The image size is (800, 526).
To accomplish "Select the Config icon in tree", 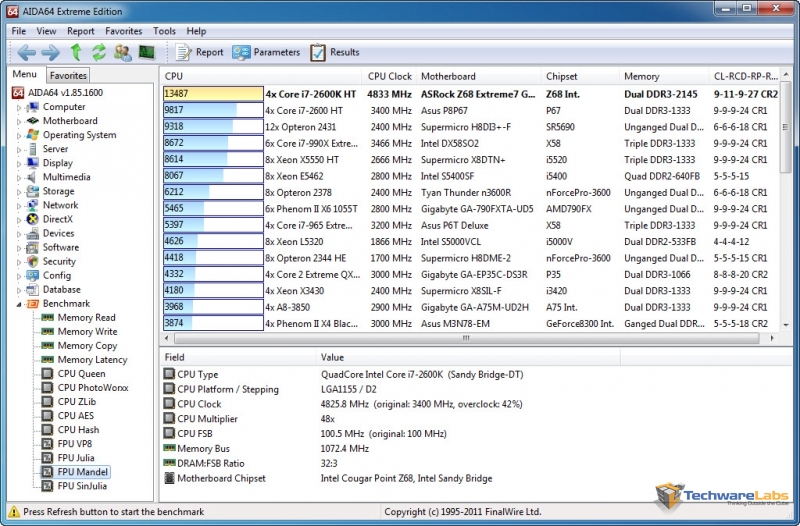I will (33, 275).
